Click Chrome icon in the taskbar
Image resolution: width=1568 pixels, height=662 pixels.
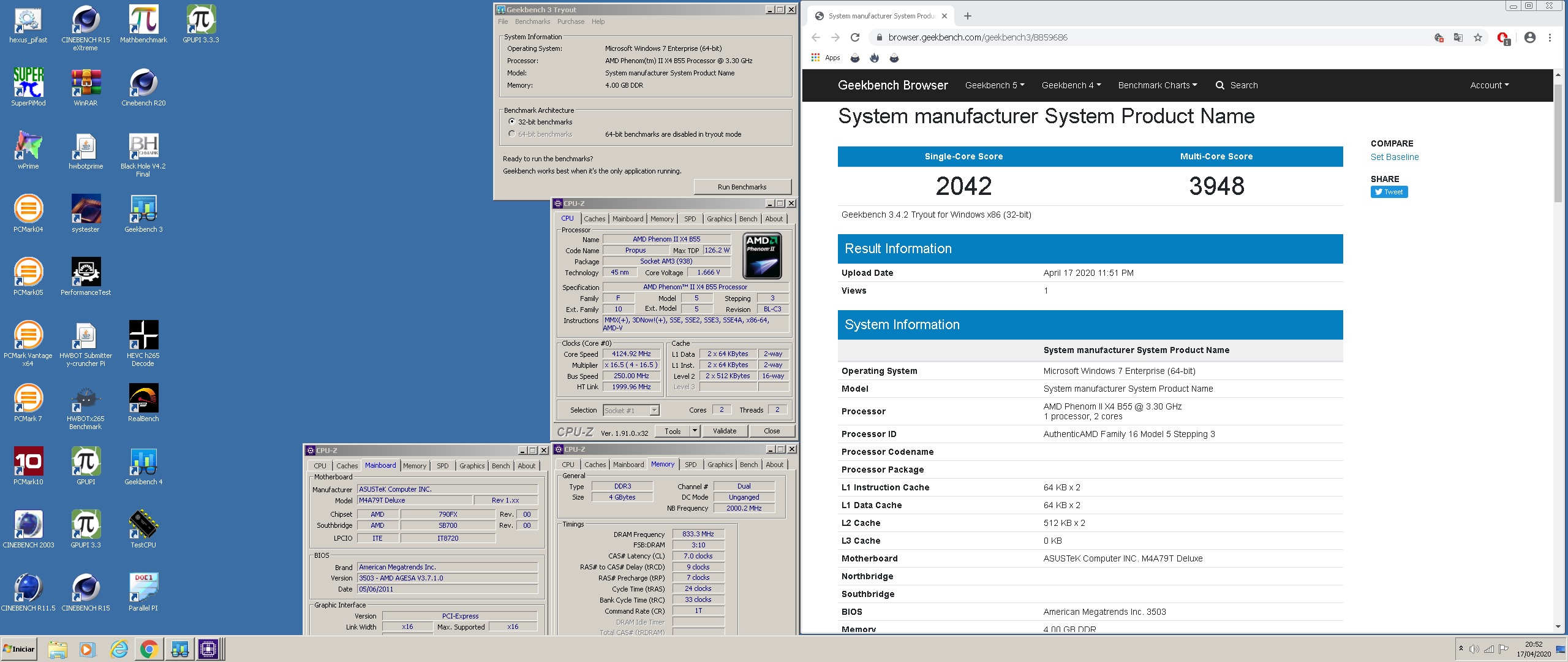coord(148,649)
